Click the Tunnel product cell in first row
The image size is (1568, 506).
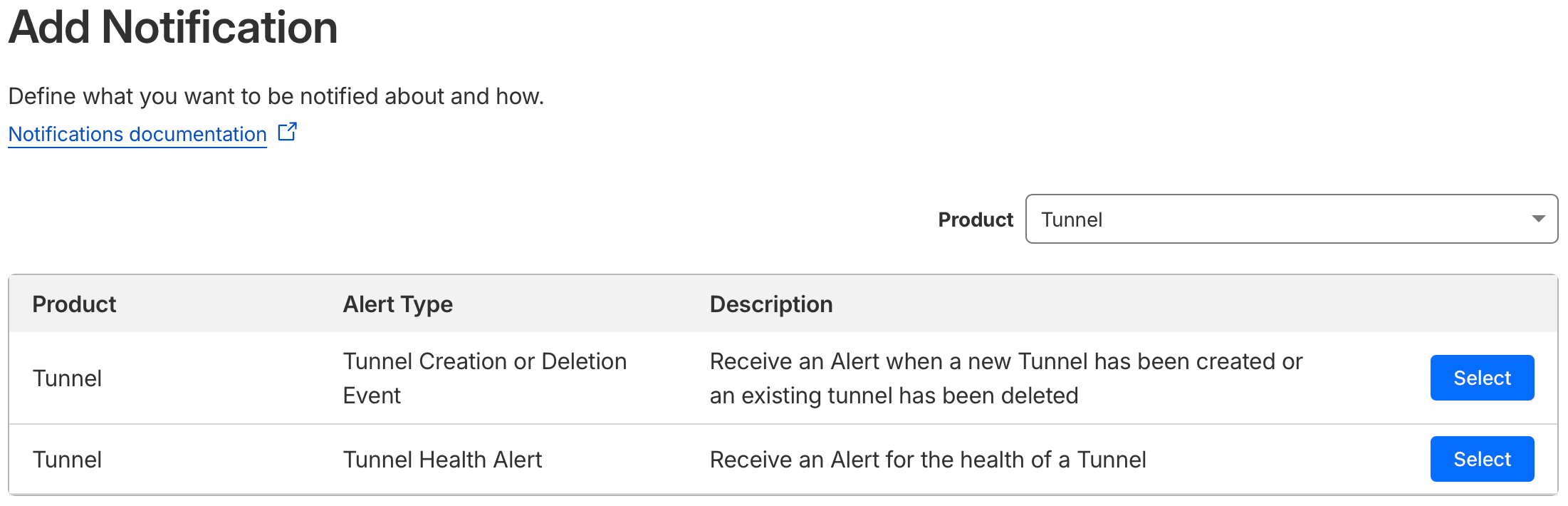click(67, 378)
